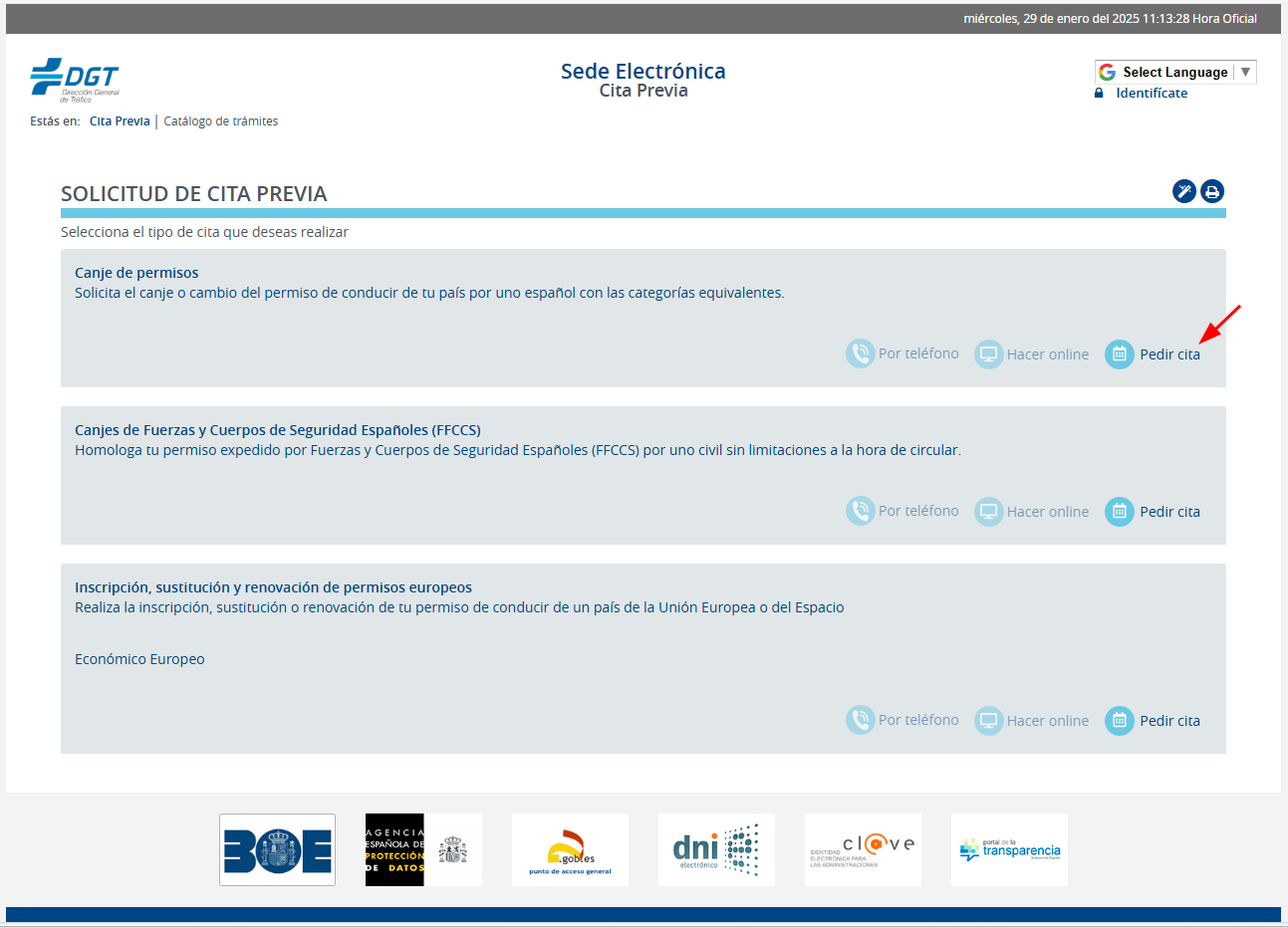This screenshot has width=1288, height=928.
Task: Click the monitor icon in the FFCCS section
Action: 988,511
